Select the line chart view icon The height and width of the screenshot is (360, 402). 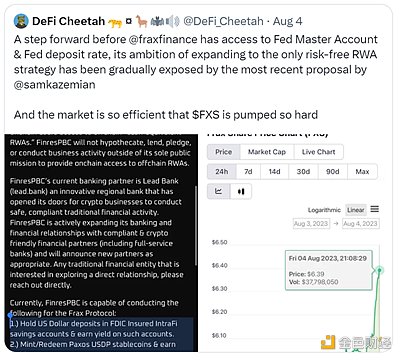click(219, 191)
